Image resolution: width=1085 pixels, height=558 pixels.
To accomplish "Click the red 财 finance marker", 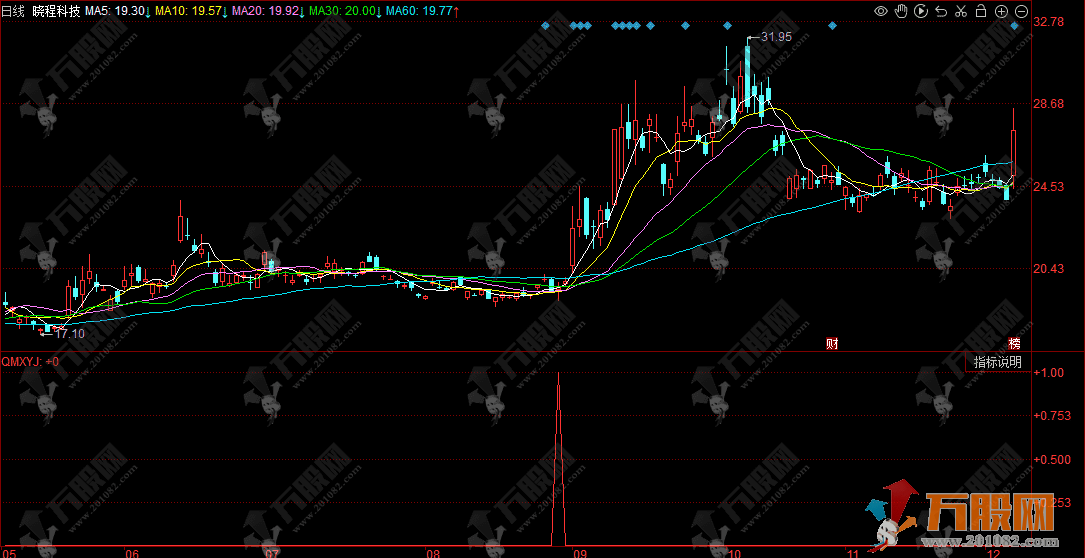I will [x=831, y=343].
